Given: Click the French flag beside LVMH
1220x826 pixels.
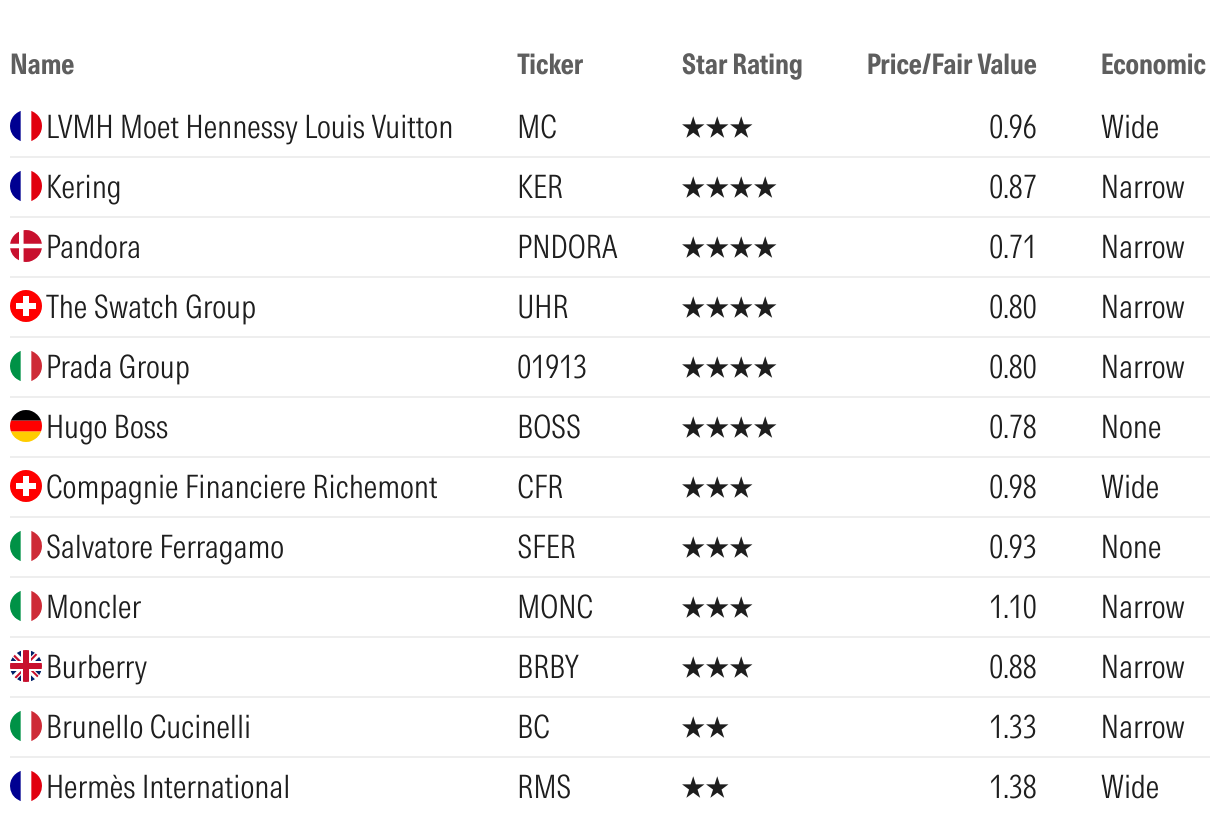Looking at the screenshot, I should [x=26, y=127].
